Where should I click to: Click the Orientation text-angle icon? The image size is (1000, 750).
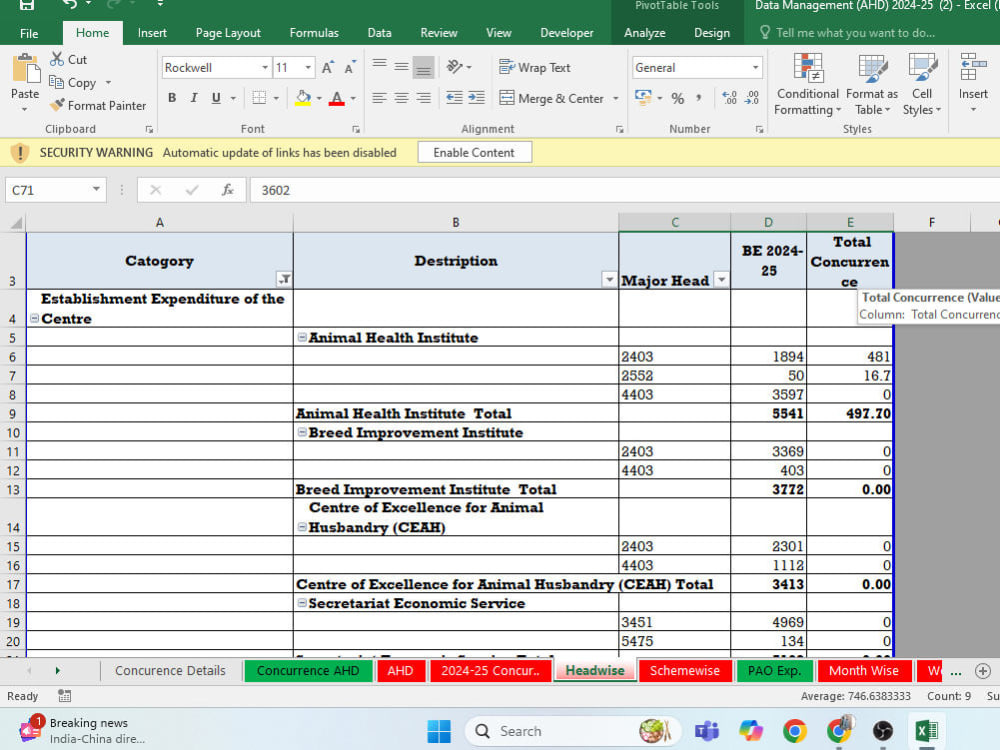point(455,66)
